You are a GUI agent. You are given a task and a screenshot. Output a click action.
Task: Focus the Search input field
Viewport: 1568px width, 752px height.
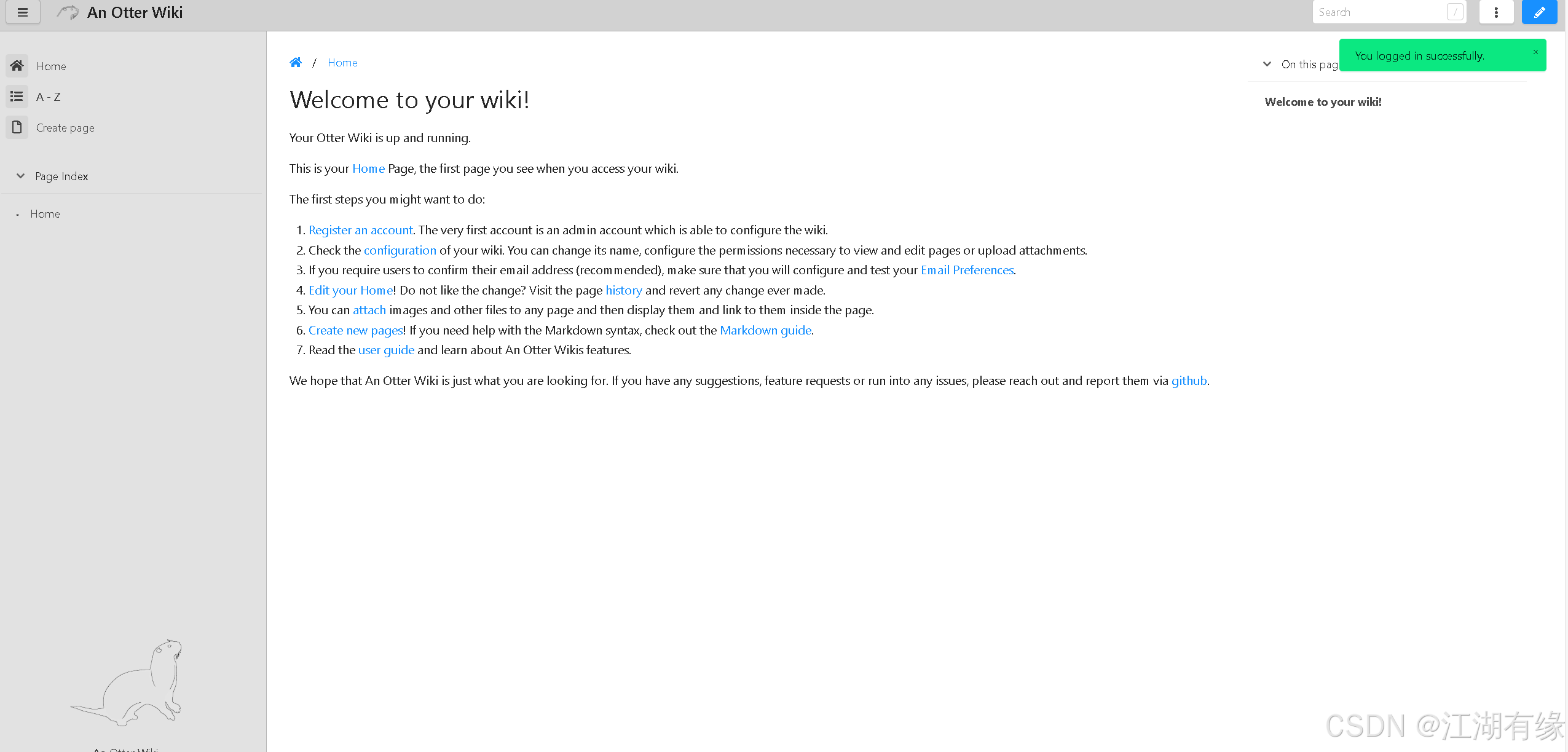[1380, 12]
